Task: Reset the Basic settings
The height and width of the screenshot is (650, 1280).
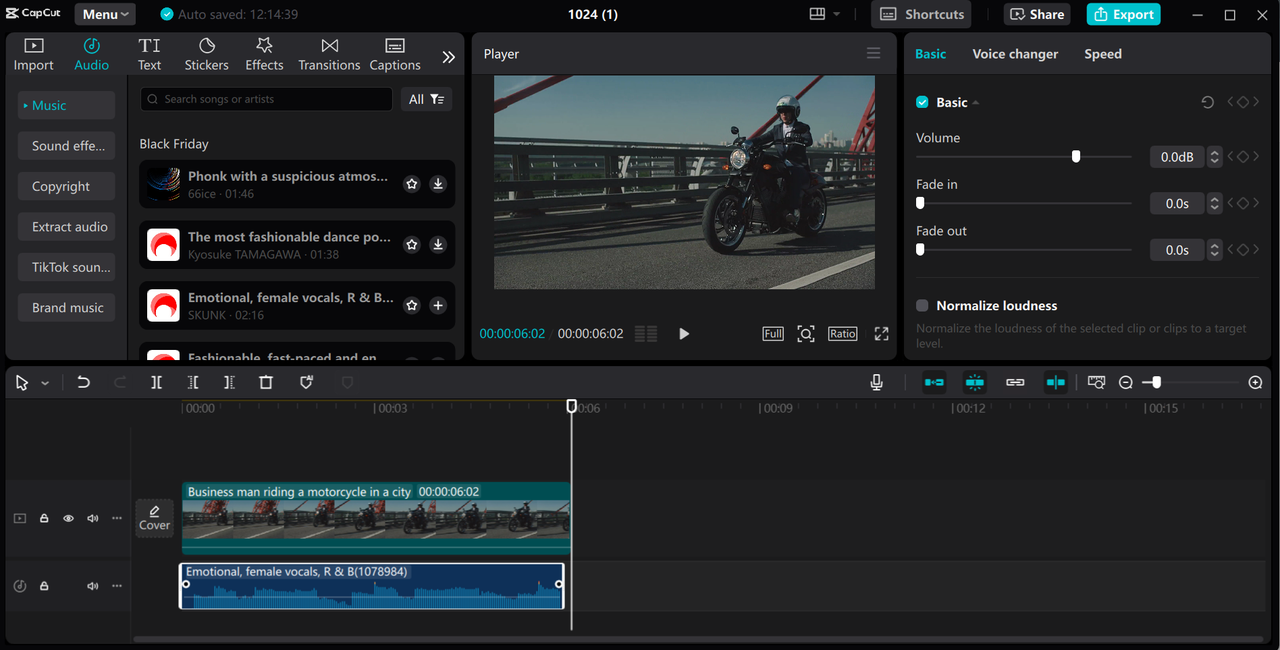Action: 1208,102
